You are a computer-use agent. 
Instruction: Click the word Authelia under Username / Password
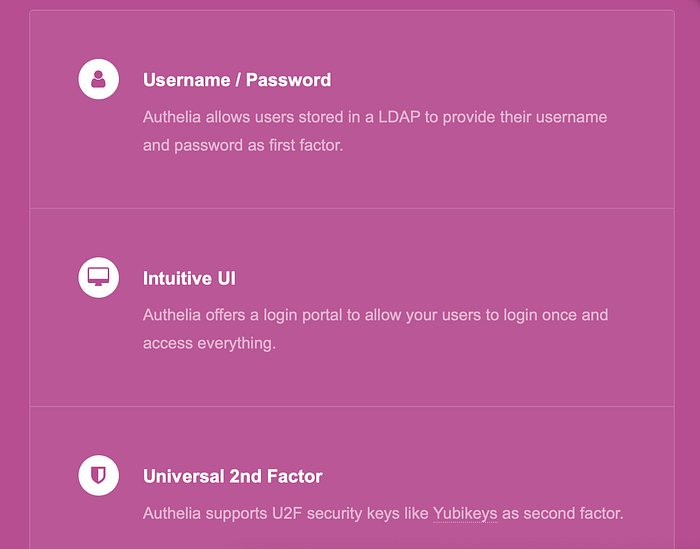[x=172, y=117]
